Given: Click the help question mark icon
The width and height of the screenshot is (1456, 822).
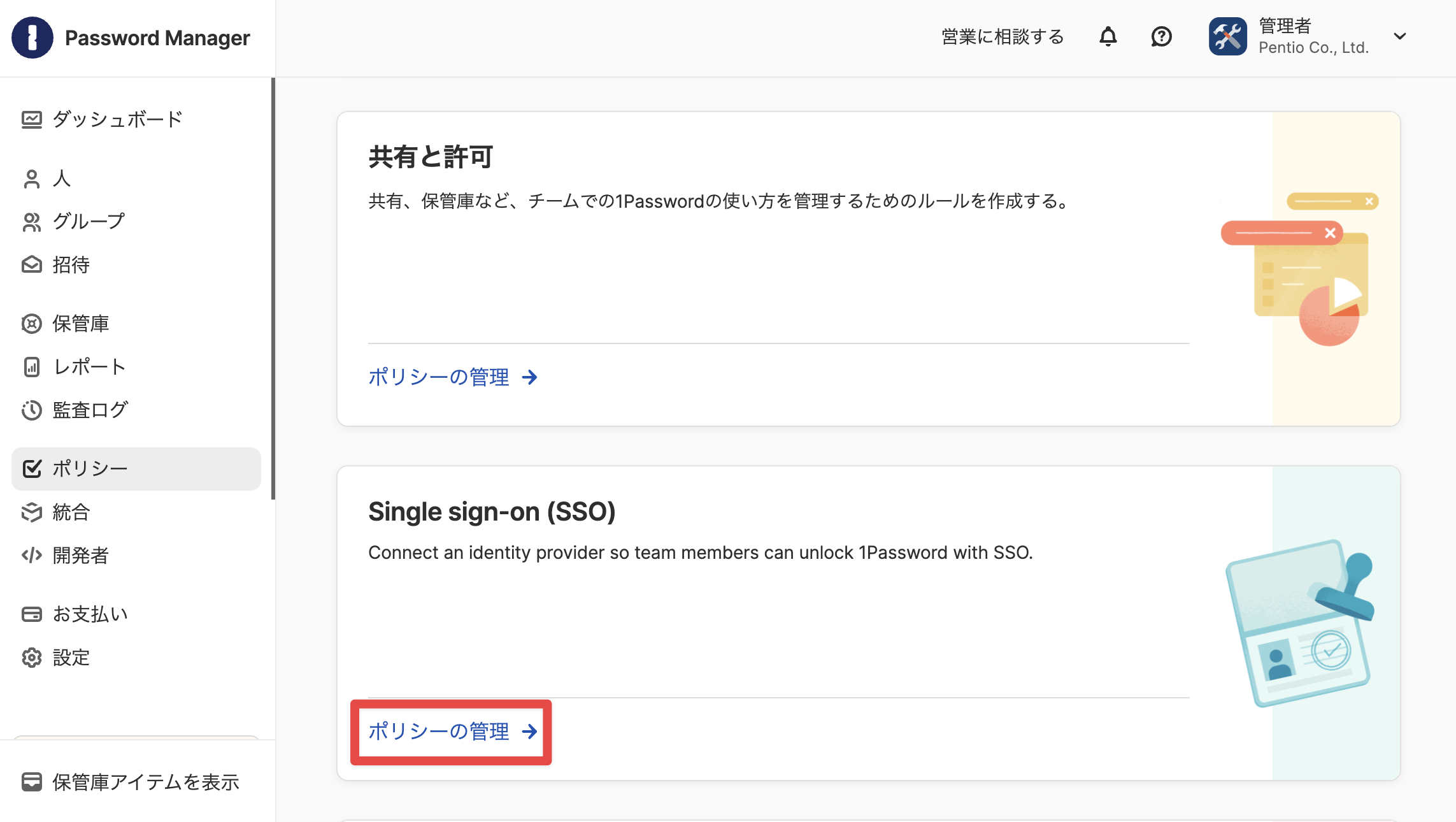Looking at the screenshot, I should point(1161,37).
